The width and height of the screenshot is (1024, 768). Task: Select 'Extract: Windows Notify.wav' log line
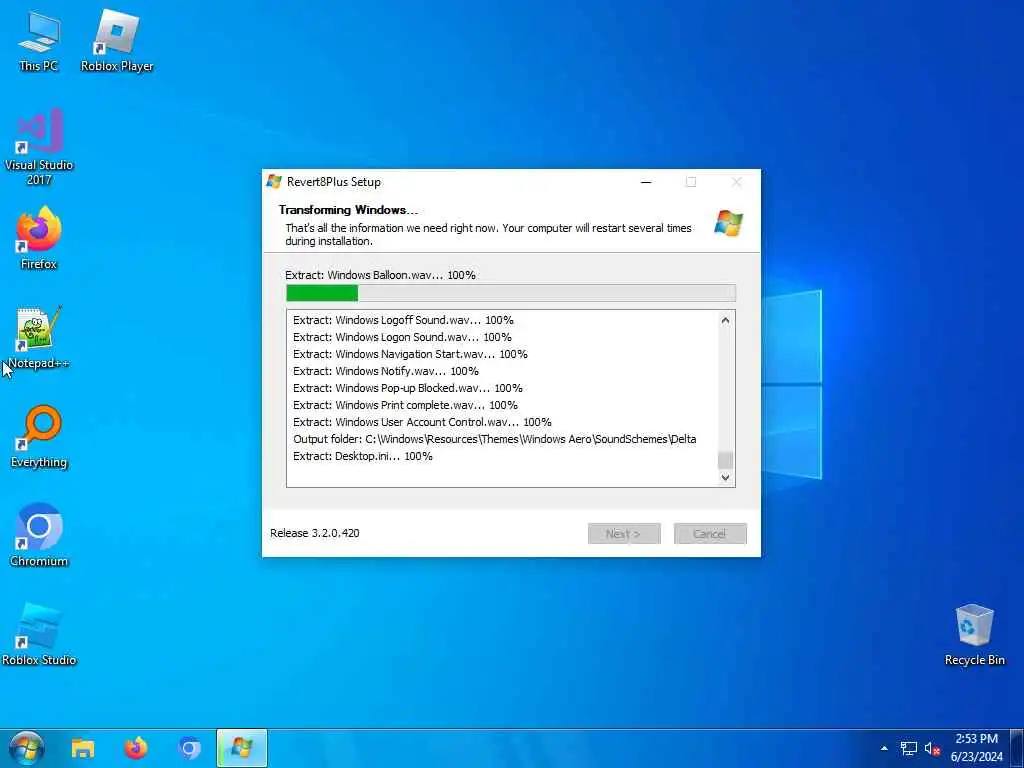(x=386, y=371)
